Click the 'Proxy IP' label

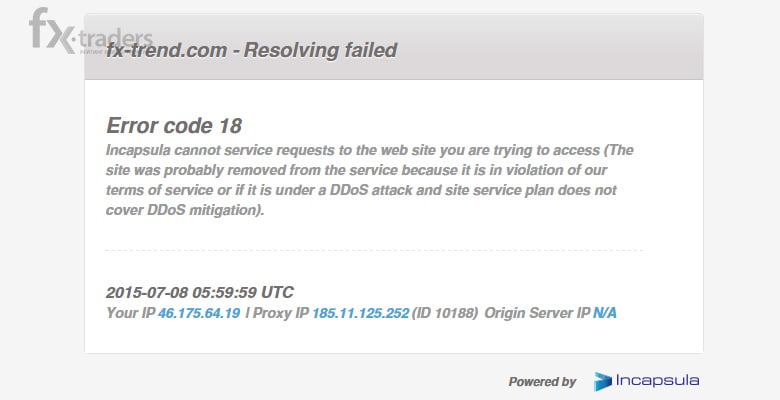[281, 313]
